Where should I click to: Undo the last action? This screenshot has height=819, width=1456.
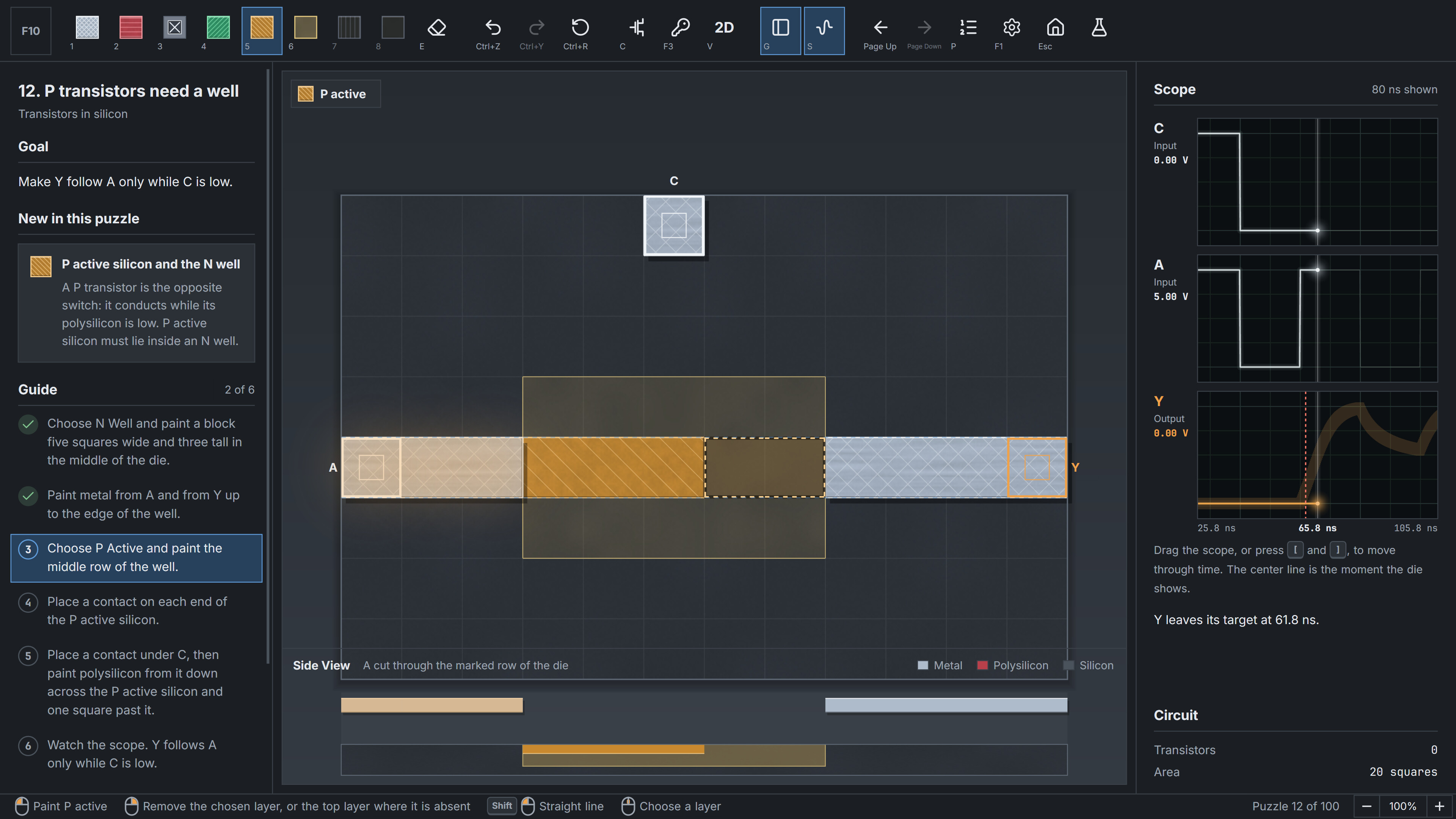click(x=492, y=30)
